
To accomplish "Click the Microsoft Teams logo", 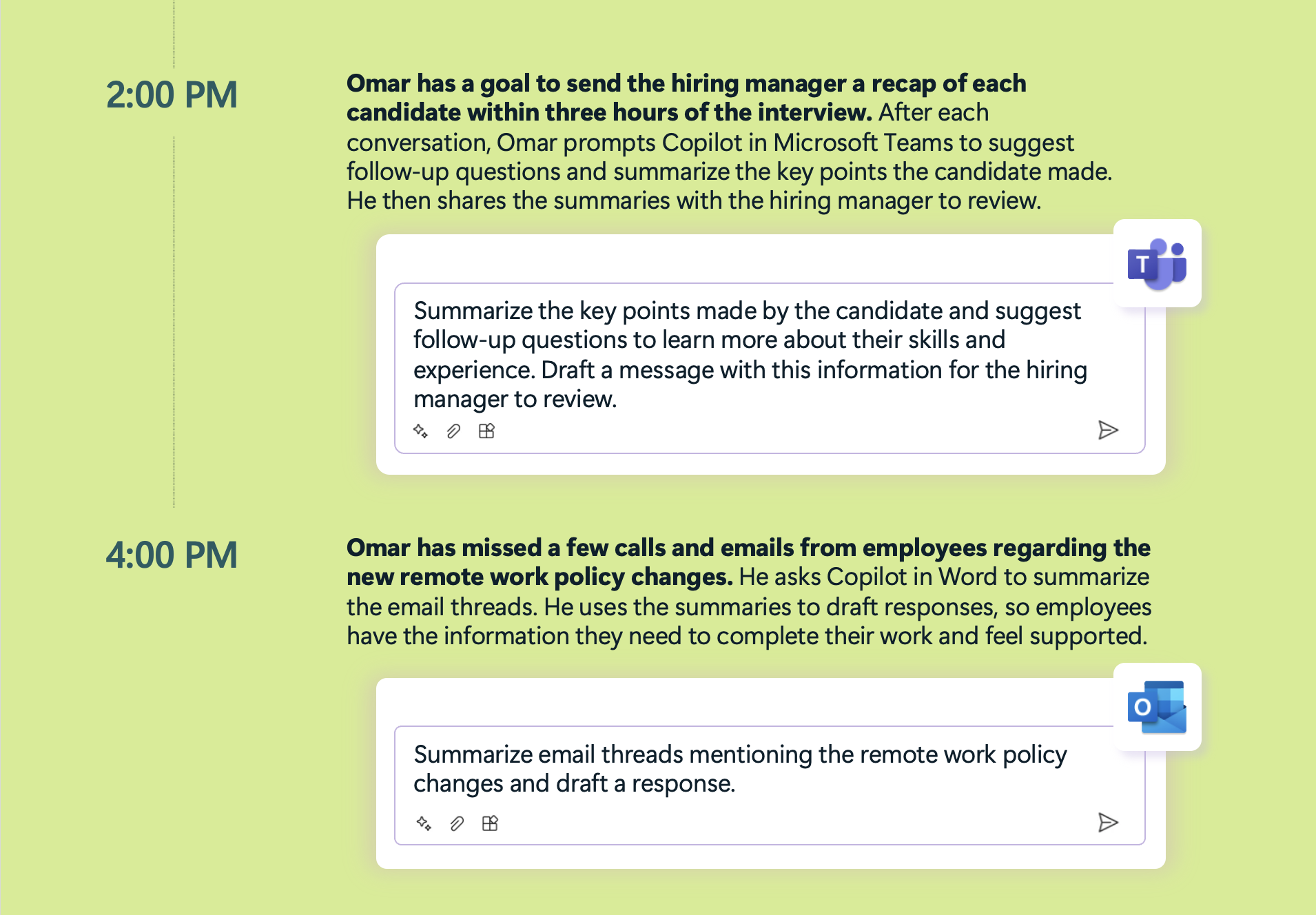I will [x=1157, y=264].
